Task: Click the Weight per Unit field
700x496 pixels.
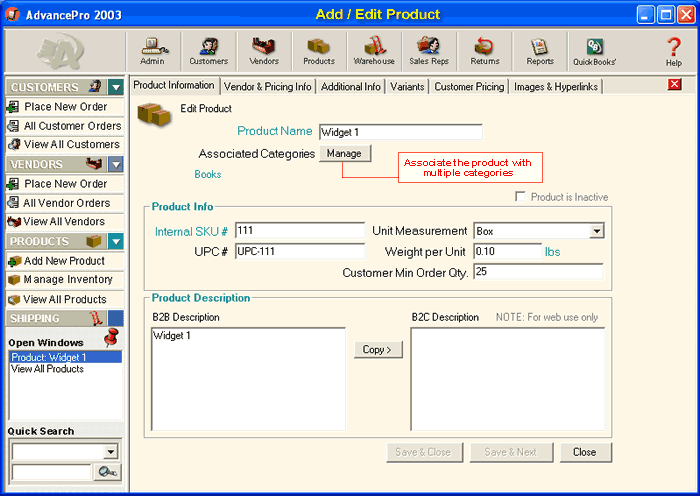Action: tap(508, 251)
